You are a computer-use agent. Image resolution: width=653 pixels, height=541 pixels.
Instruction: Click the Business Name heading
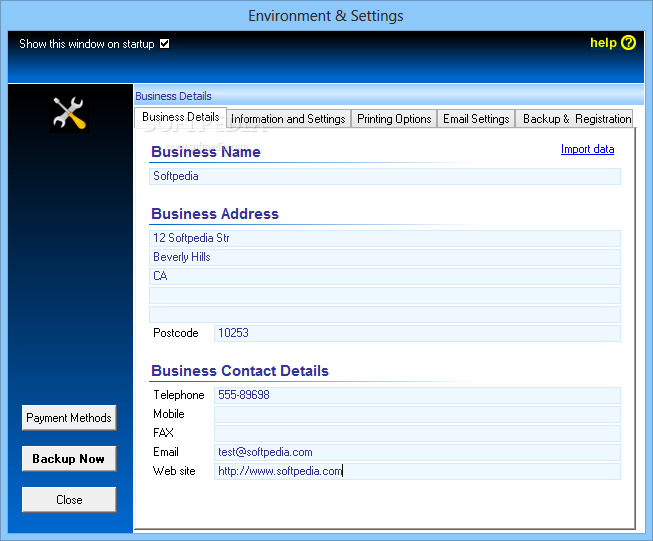[206, 152]
